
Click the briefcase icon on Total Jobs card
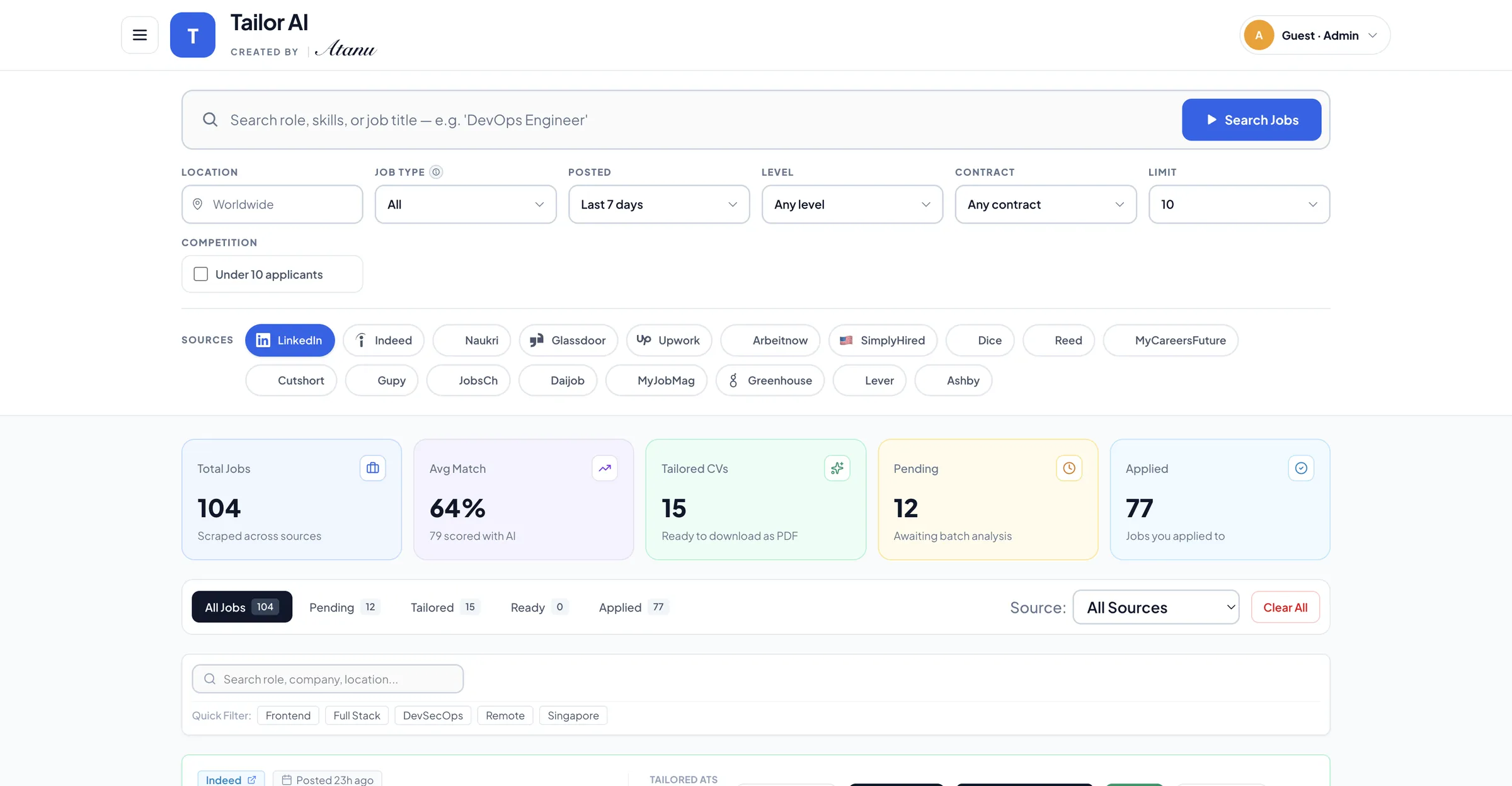pyautogui.click(x=373, y=468)
